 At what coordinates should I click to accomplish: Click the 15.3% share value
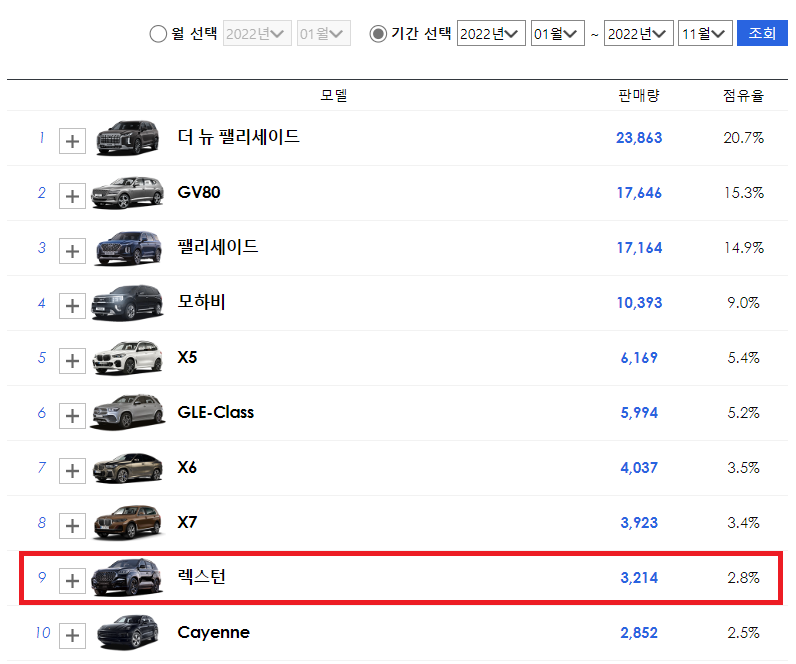744,193
